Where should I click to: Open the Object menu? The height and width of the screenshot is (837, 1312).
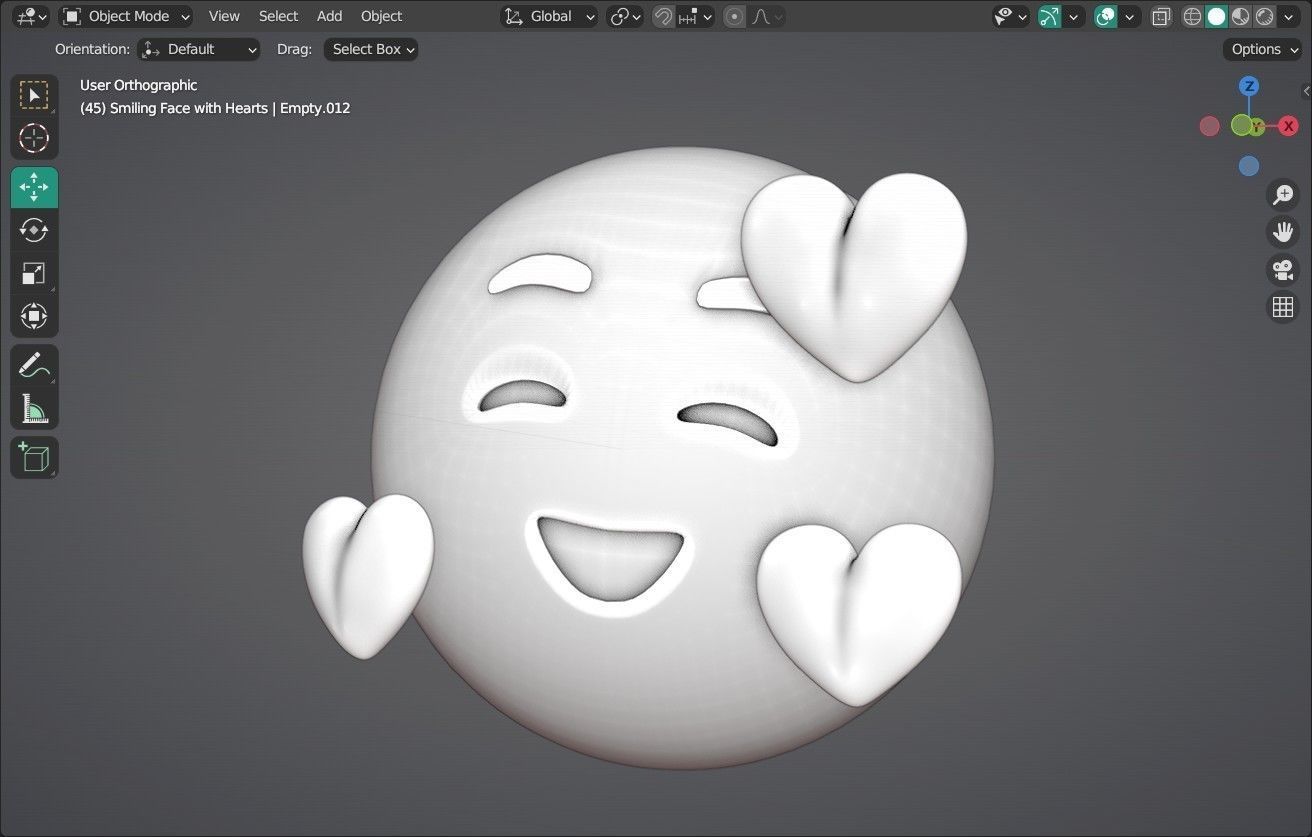coord(381,16)
